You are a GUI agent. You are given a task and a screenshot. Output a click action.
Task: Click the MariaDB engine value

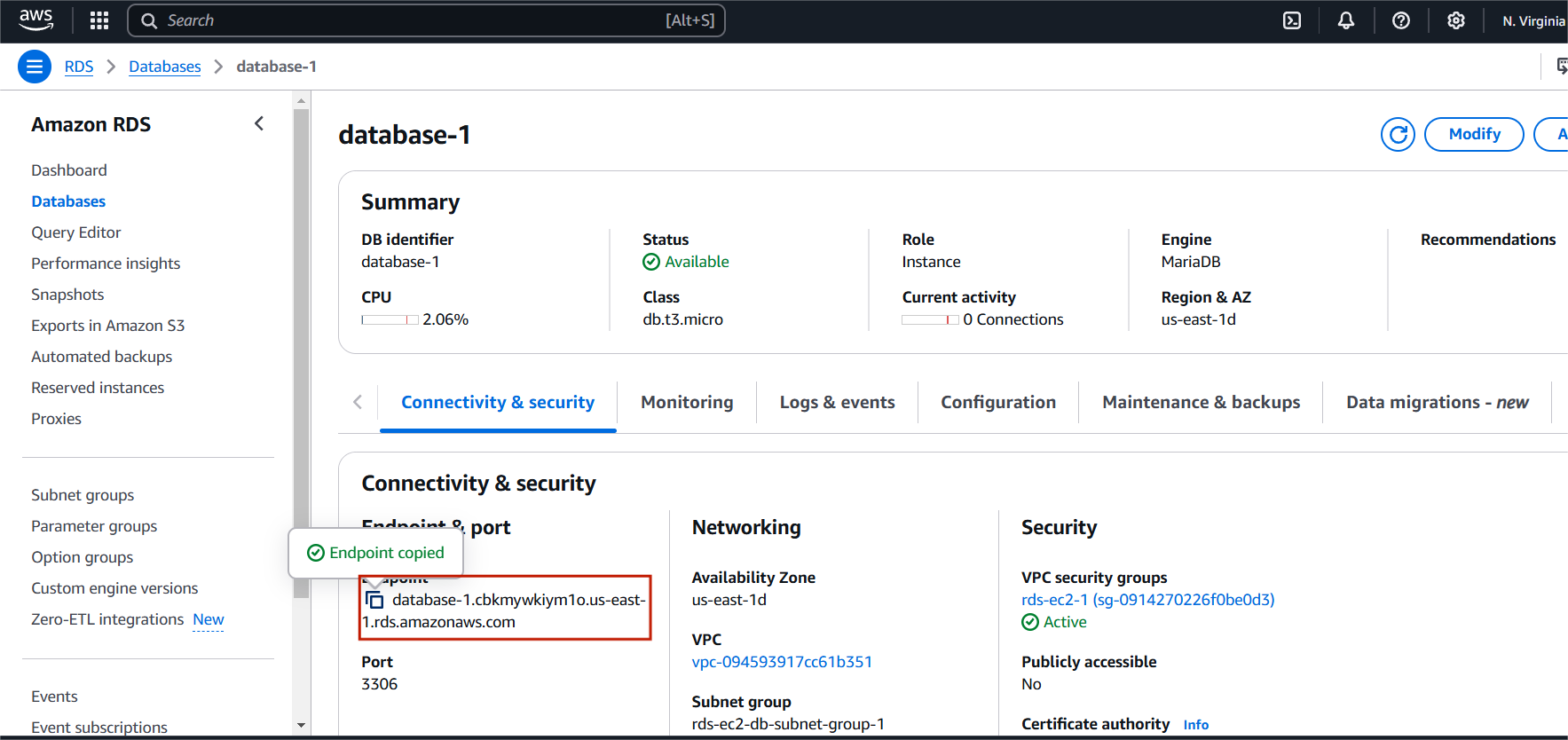1191,261
